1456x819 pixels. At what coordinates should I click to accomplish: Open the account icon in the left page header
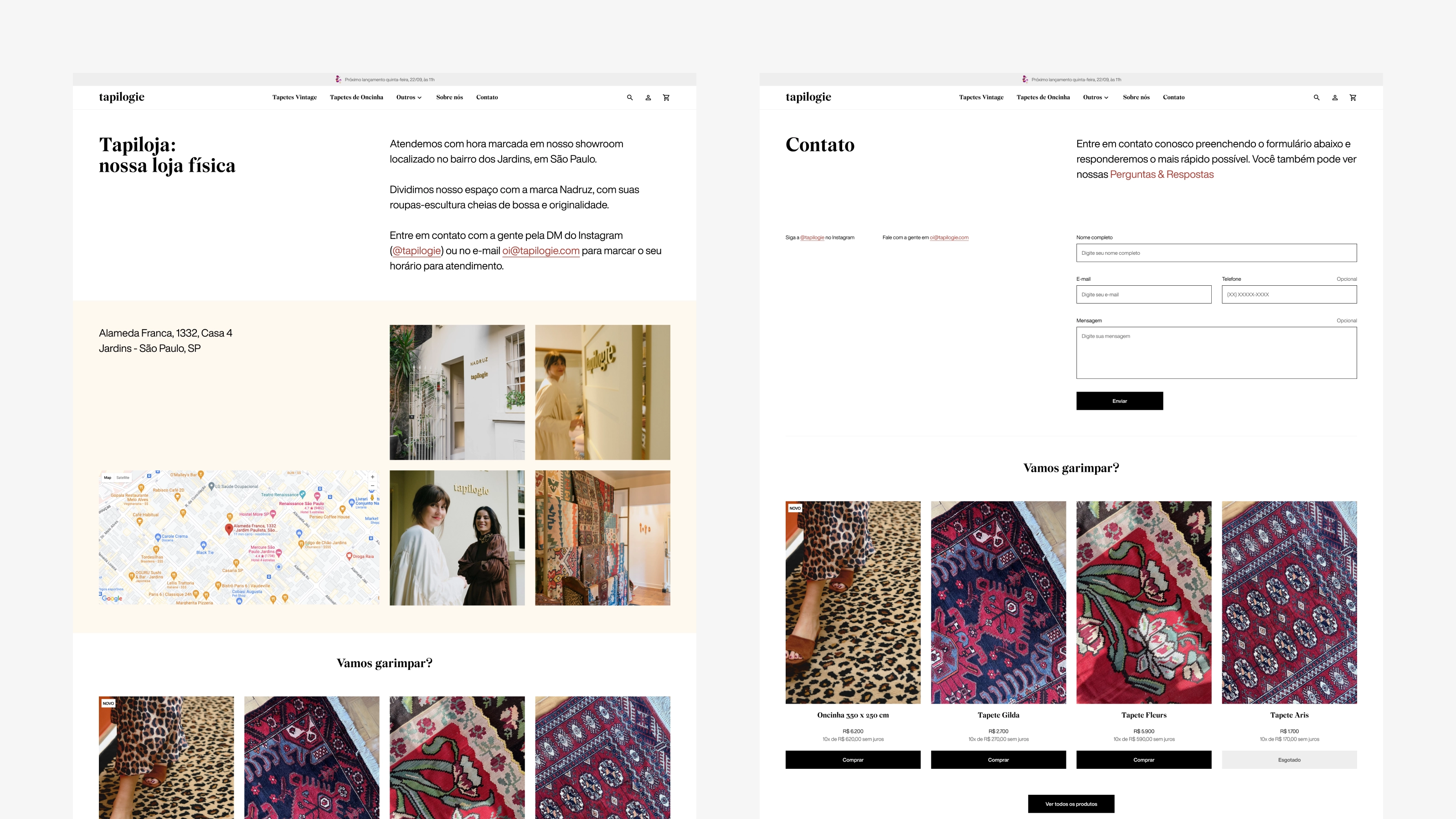[x=648, y=97]
